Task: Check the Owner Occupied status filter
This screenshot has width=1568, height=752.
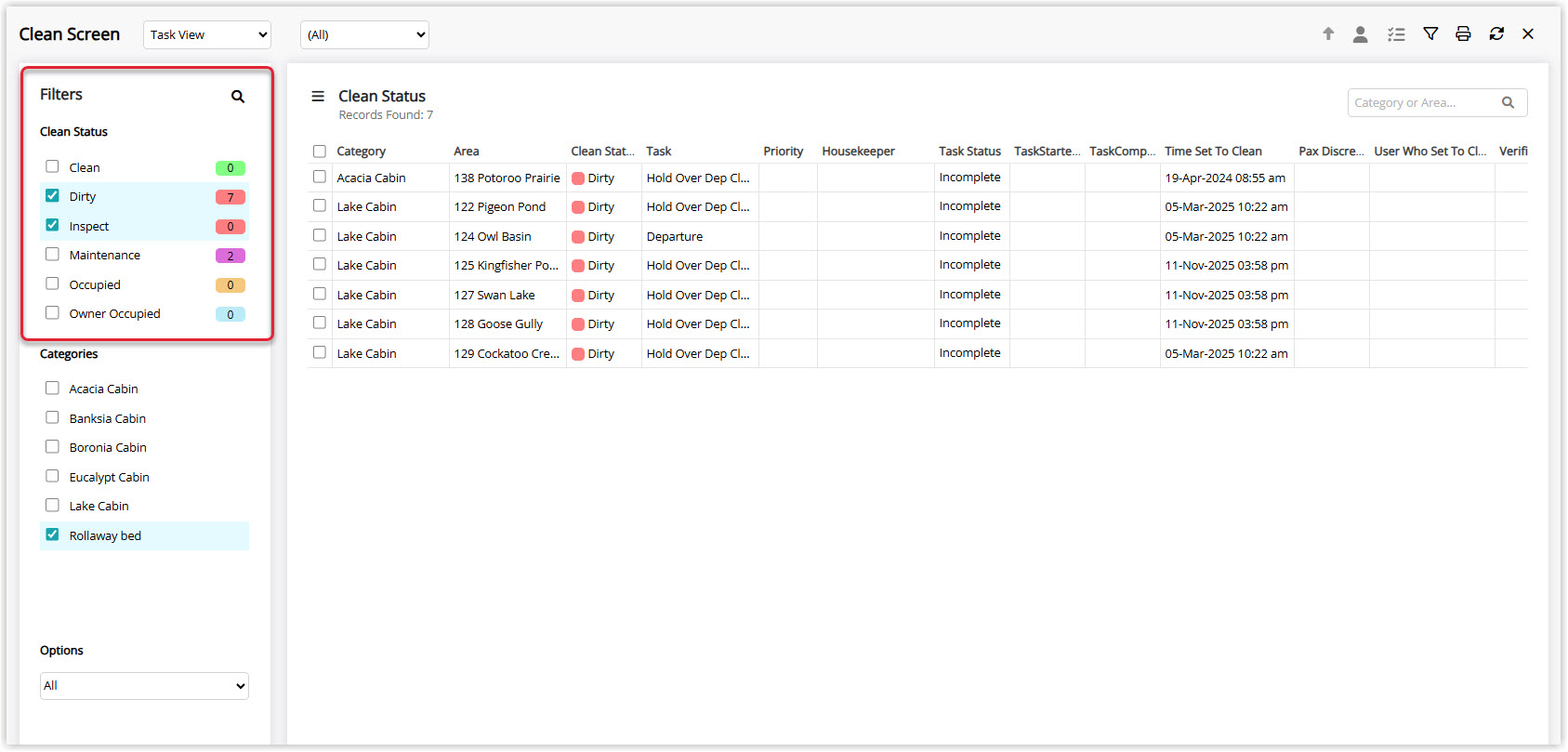Action: tap(52, 312)
